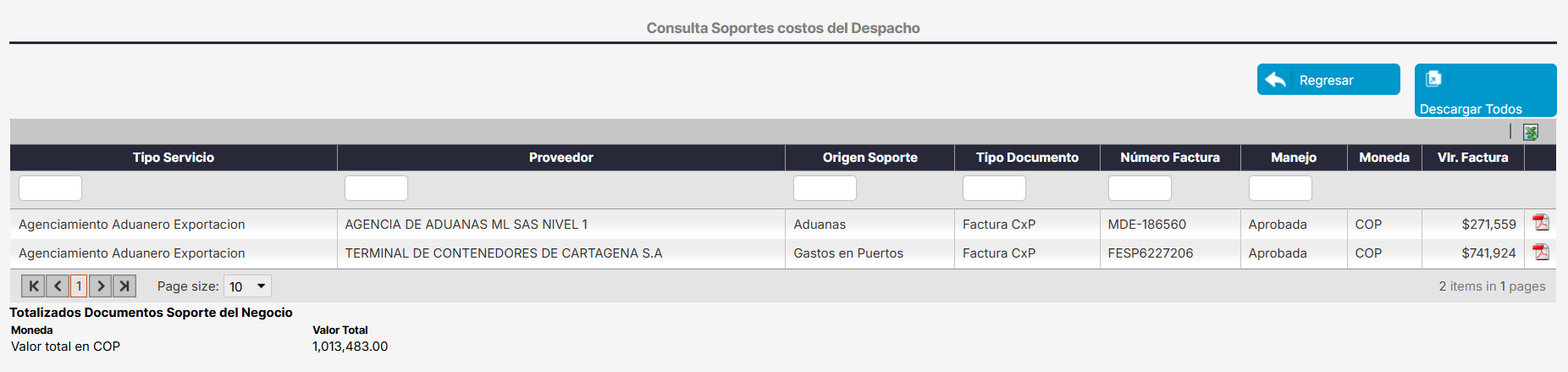
Task: Click the Excel export icon above the table
Action: point(1530,132)
